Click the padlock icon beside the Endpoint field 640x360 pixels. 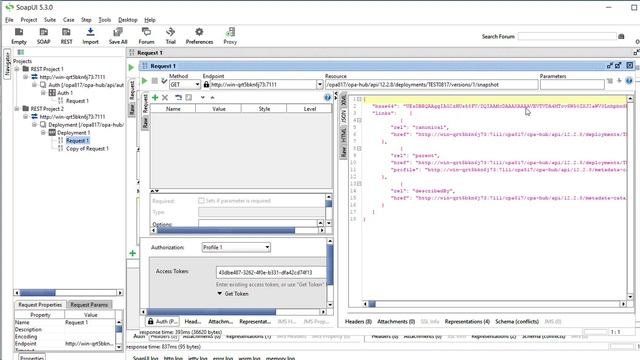tap(206, 84)
